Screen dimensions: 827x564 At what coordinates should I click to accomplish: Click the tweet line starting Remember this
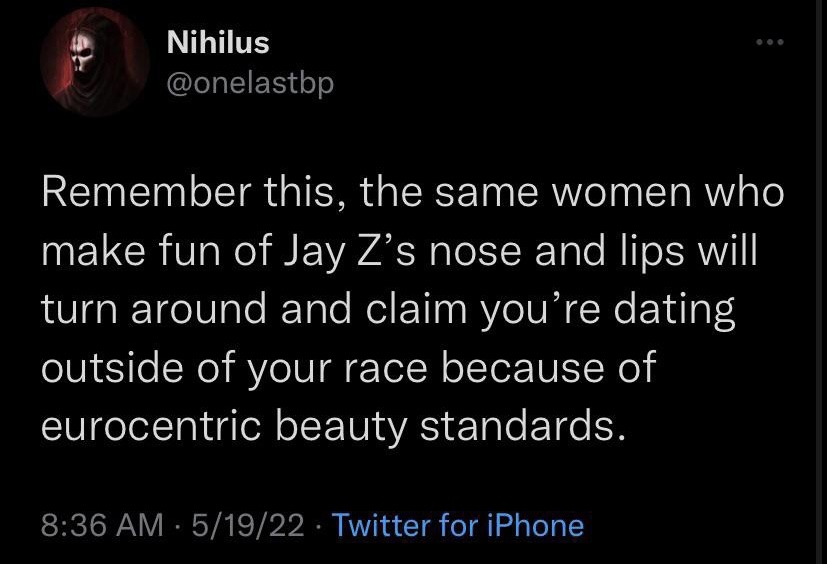pos(412,193)
